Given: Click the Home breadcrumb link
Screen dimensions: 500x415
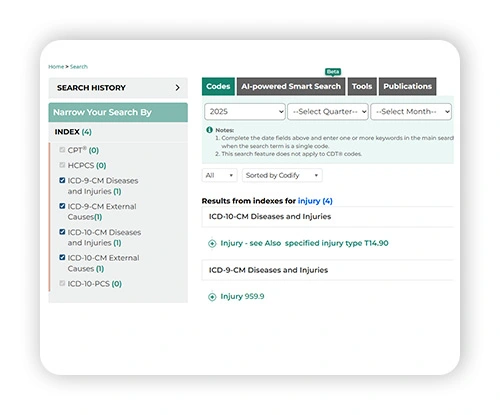Looking at the screenshot, I should [56, 67].
